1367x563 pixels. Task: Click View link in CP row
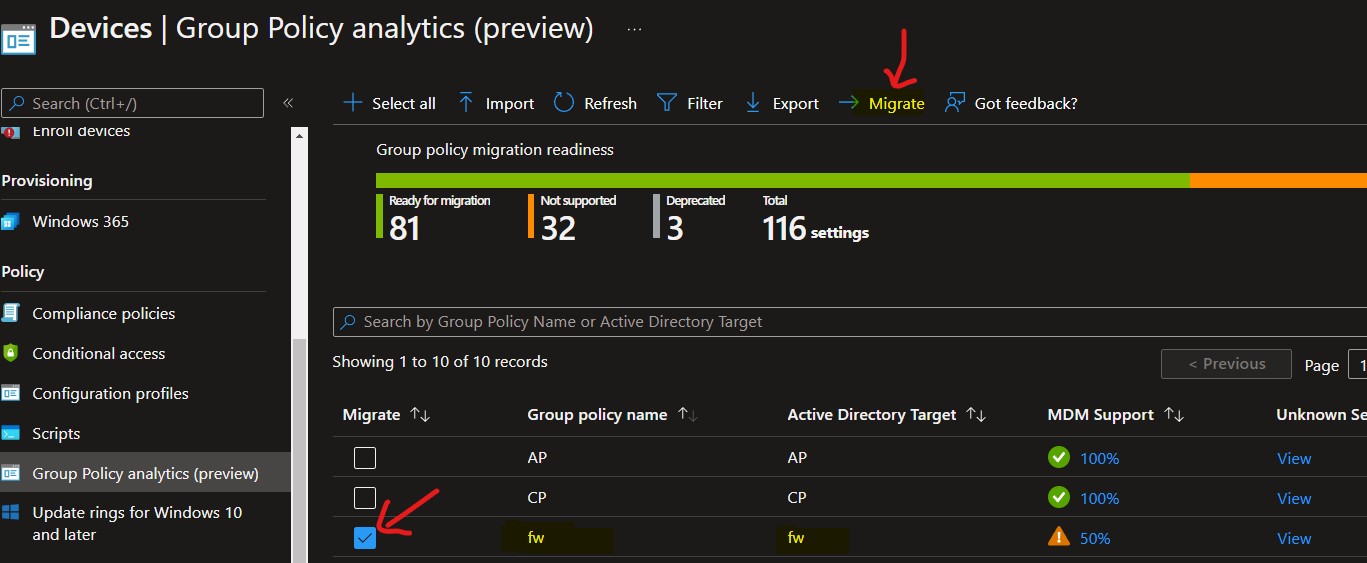(x=1294, y=498)
